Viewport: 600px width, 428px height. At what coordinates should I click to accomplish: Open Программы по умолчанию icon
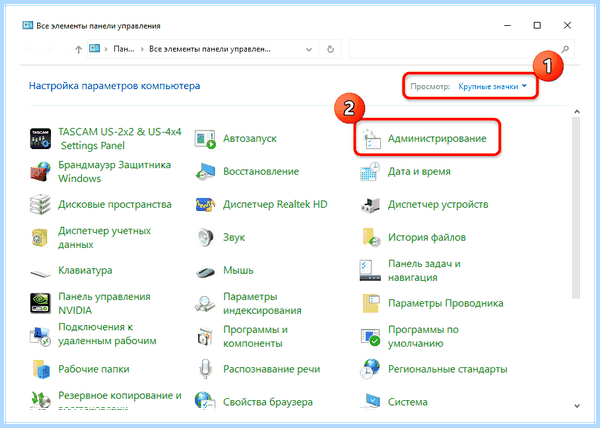click(370, 336)
